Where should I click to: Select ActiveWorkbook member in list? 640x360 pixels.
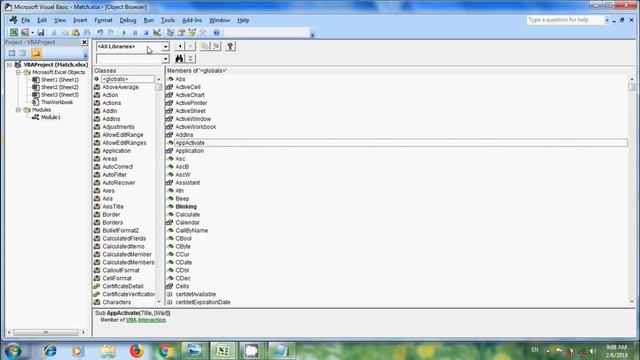[196, 127]
